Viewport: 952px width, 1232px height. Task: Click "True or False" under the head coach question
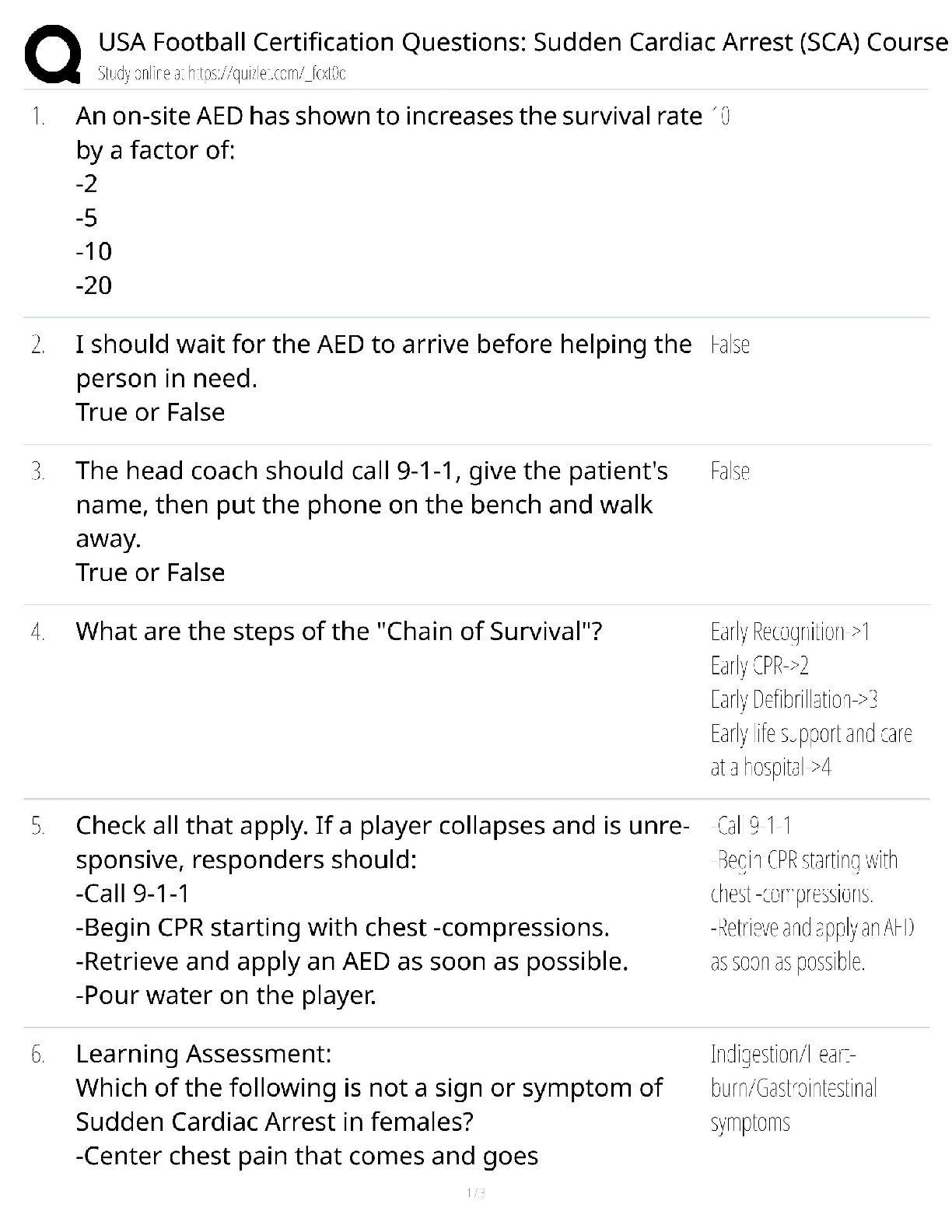(150, 572)
